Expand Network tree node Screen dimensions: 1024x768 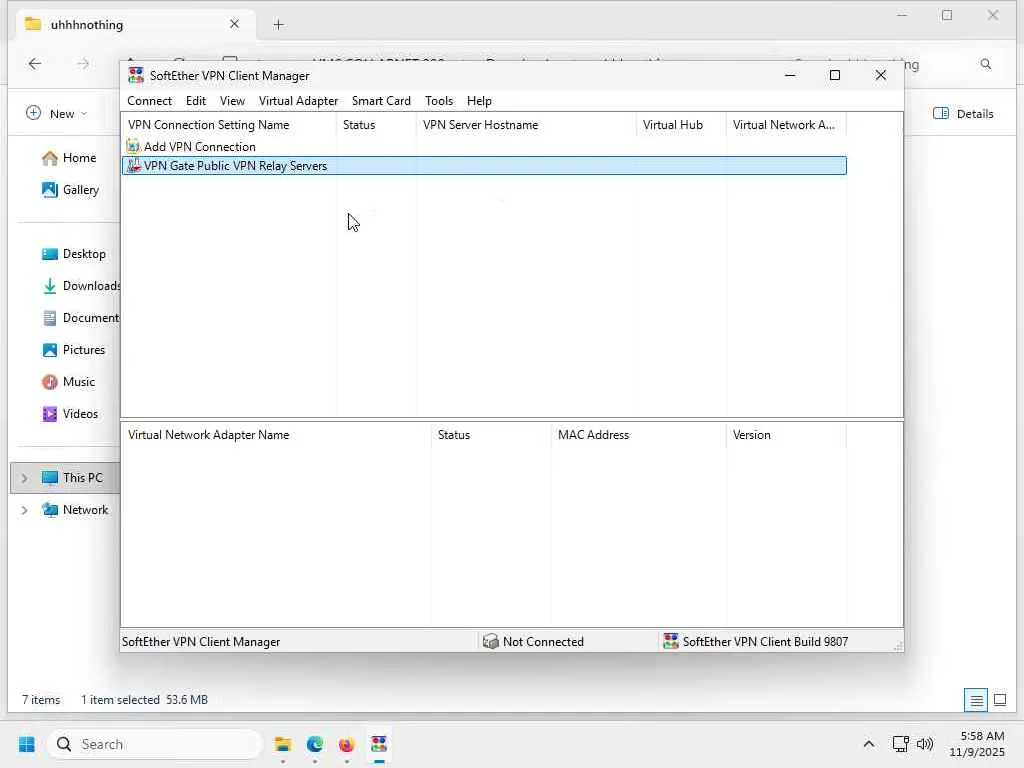(x=24, y=510)
